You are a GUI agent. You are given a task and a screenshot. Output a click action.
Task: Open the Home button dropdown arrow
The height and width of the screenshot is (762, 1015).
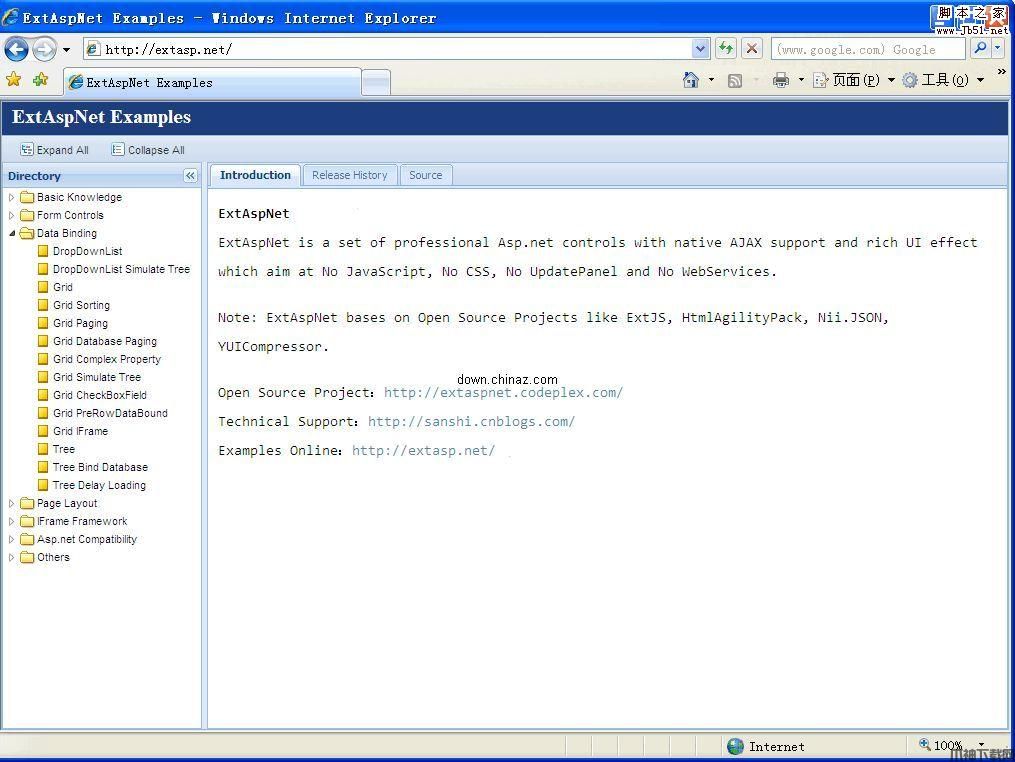click(711, 80)
